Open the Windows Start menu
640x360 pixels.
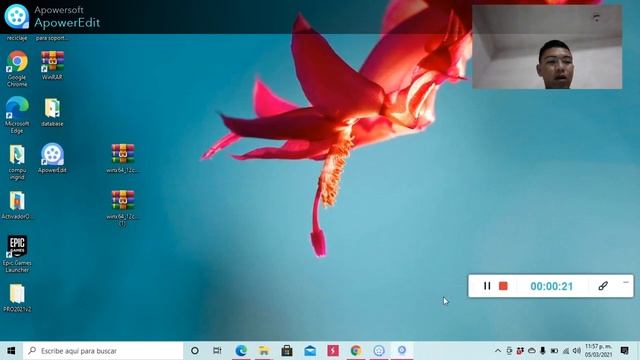[x=11, y=351]
